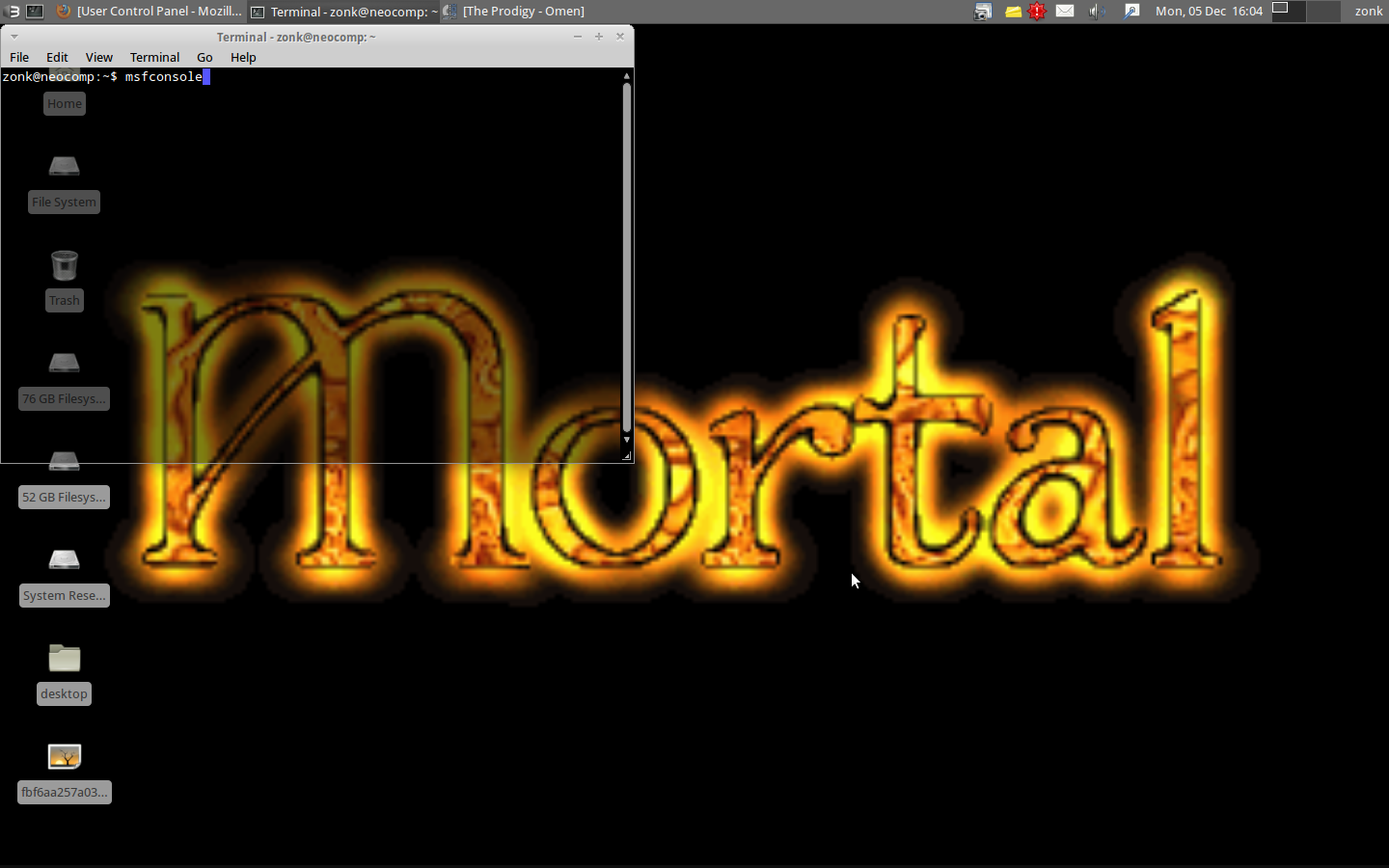Open the Go menu in Terminal
This screenshot has height=868, width=1389.
click(204, 58)
